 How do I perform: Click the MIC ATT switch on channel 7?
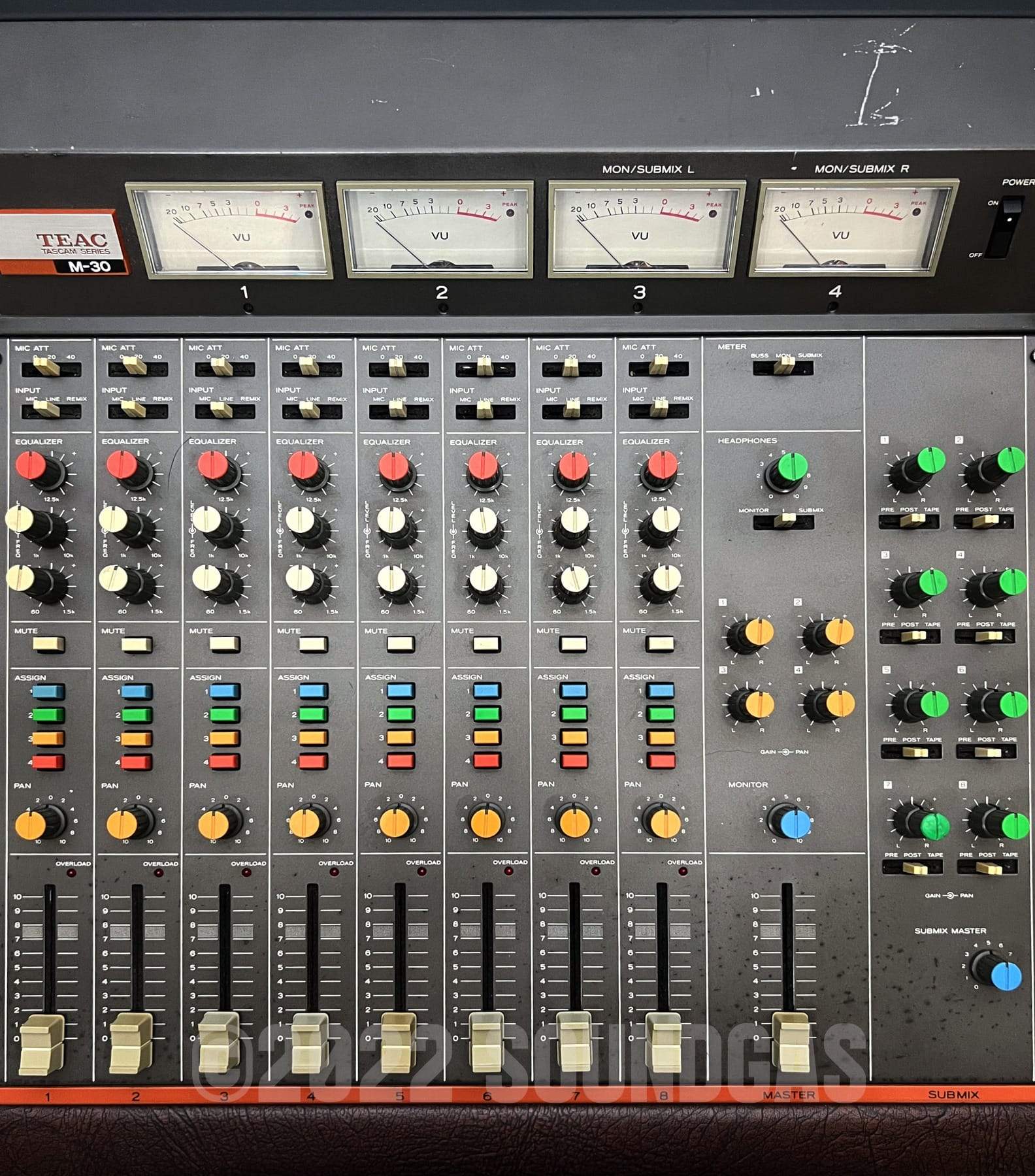(571, 368)
